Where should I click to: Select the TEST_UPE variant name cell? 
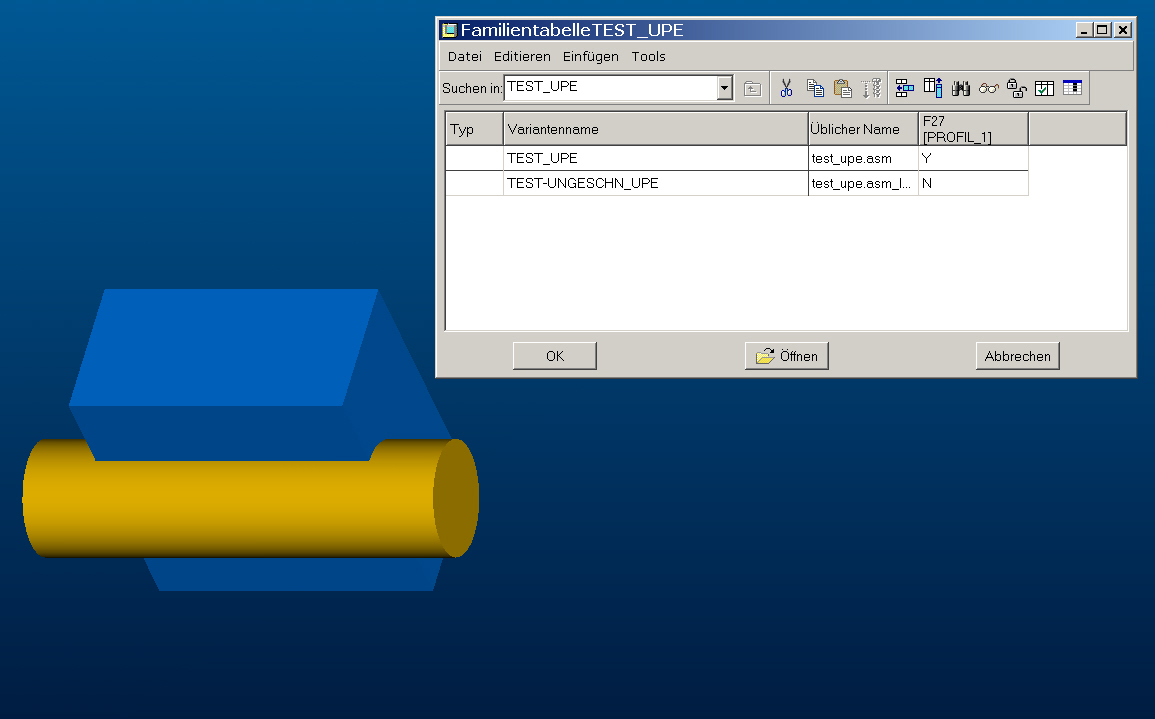[x=656, y=158]
